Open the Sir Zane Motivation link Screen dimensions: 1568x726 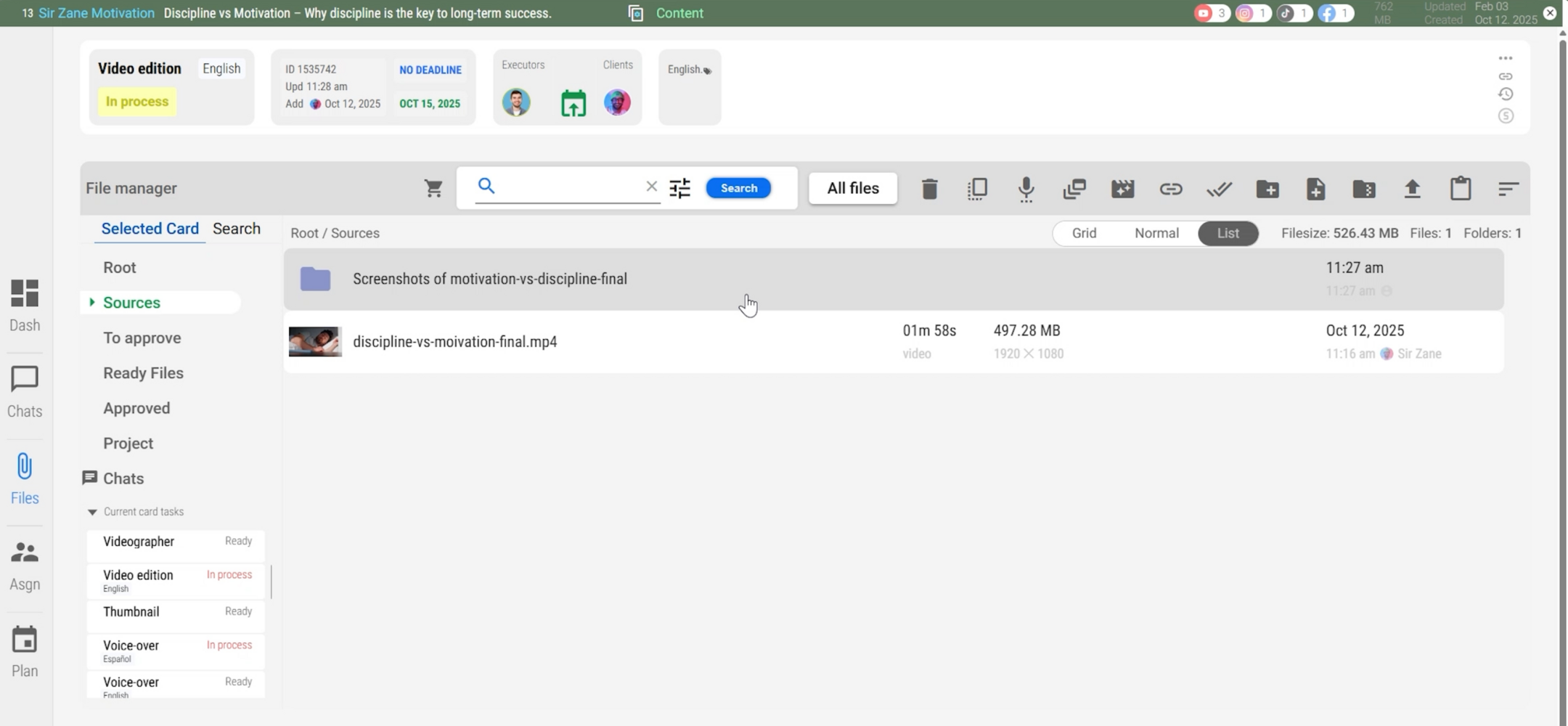(x=97, y=13)
